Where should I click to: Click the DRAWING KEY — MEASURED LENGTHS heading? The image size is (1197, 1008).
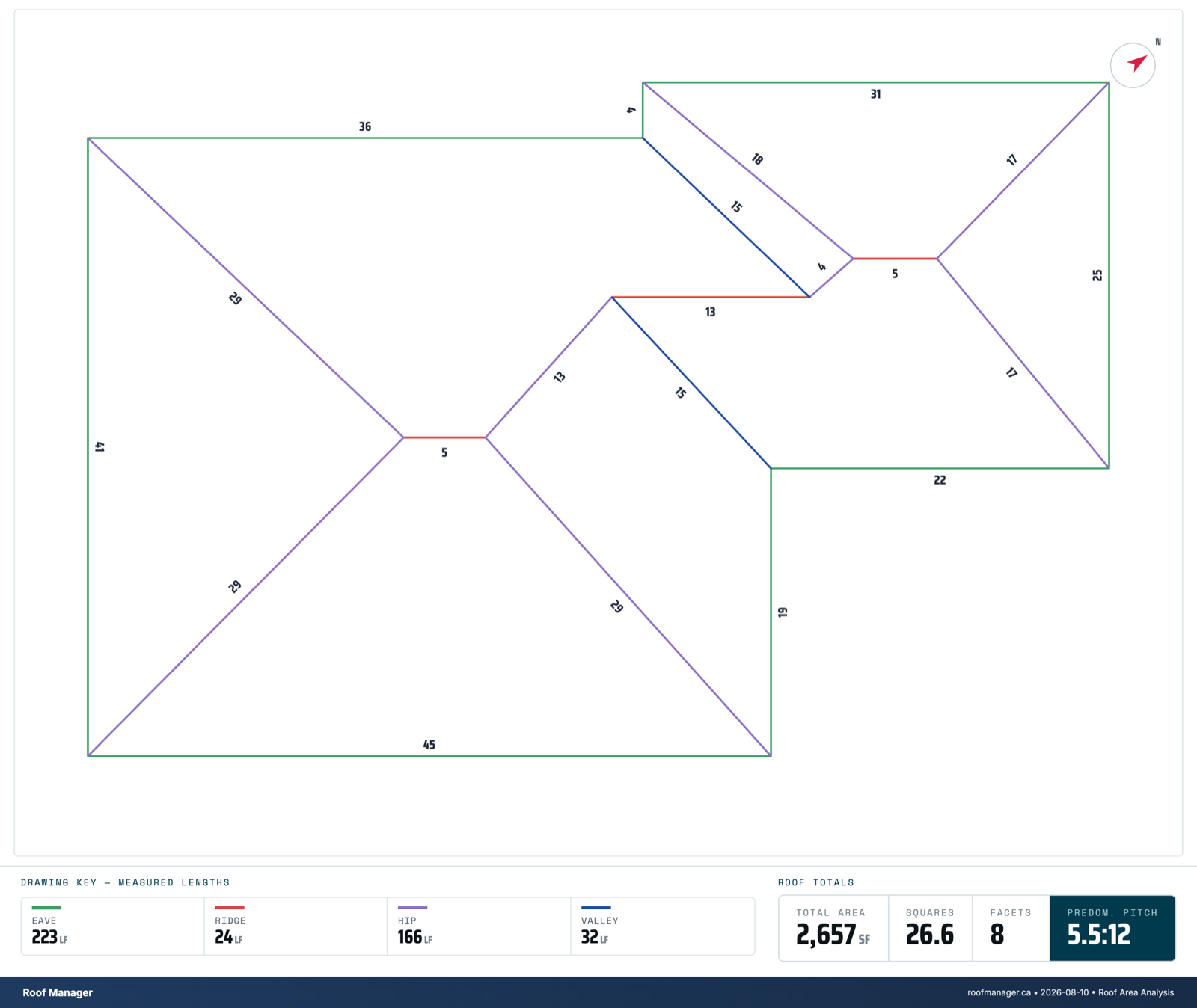click(125, 882)
